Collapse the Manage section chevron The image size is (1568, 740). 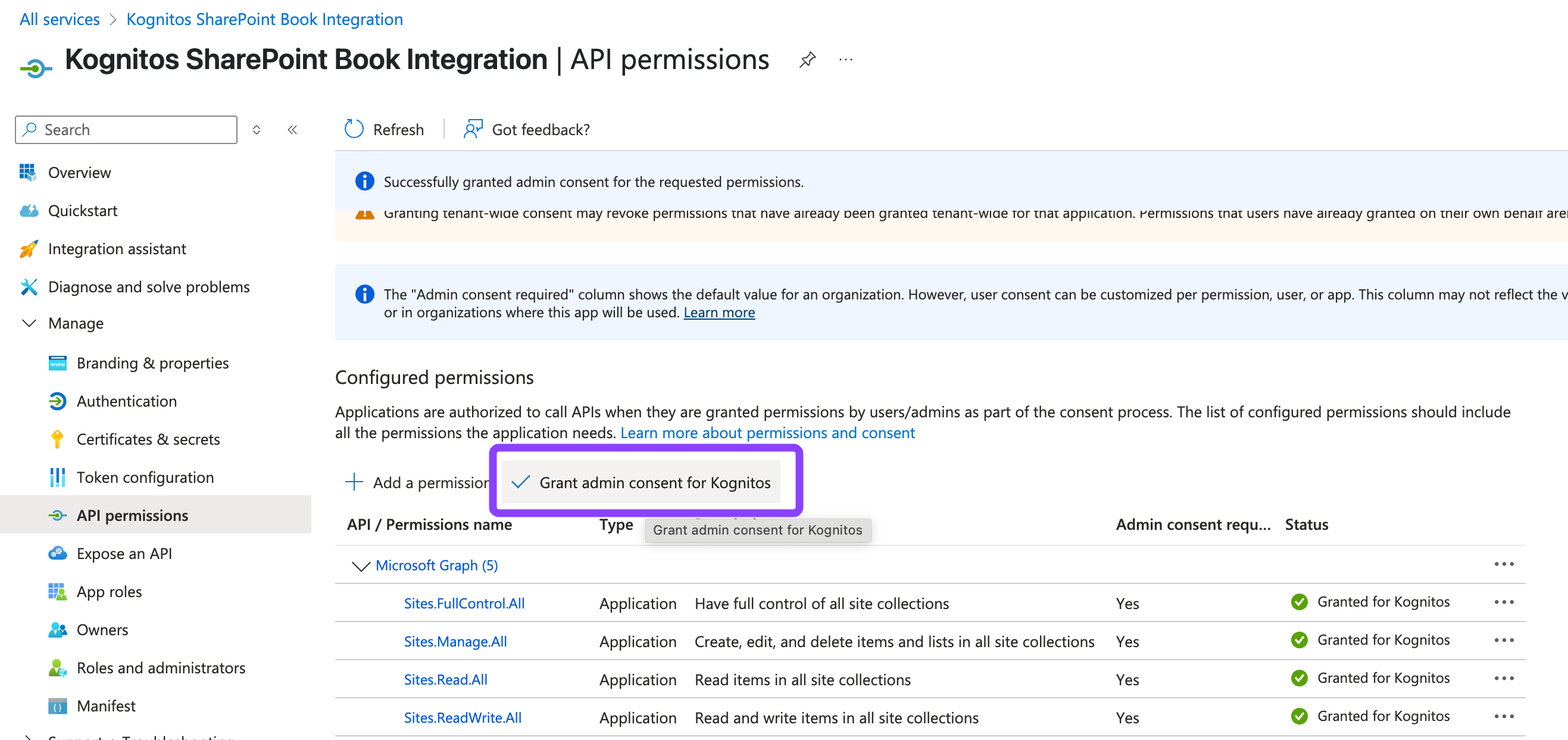[x=29, y=323]
